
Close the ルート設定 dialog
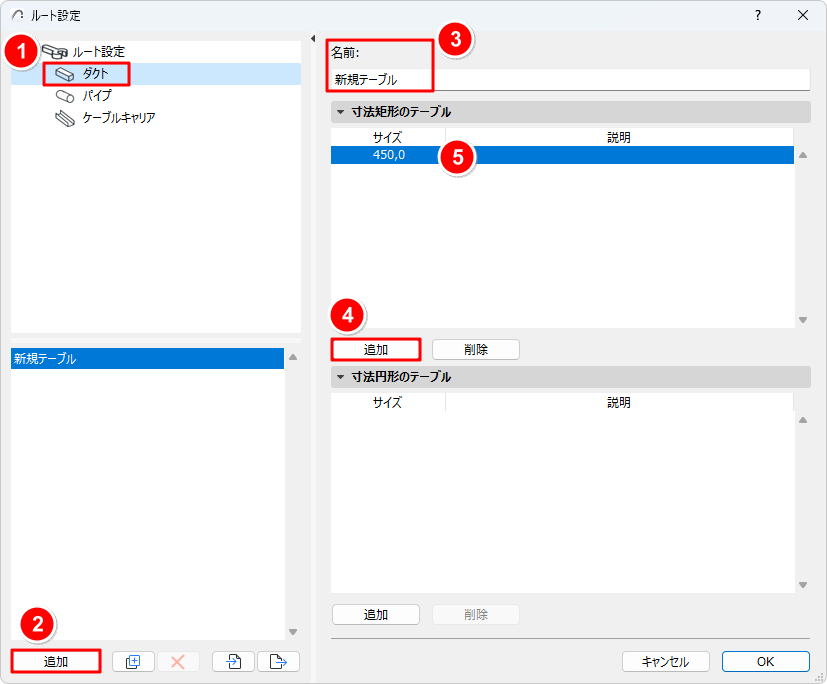[803, 15]
